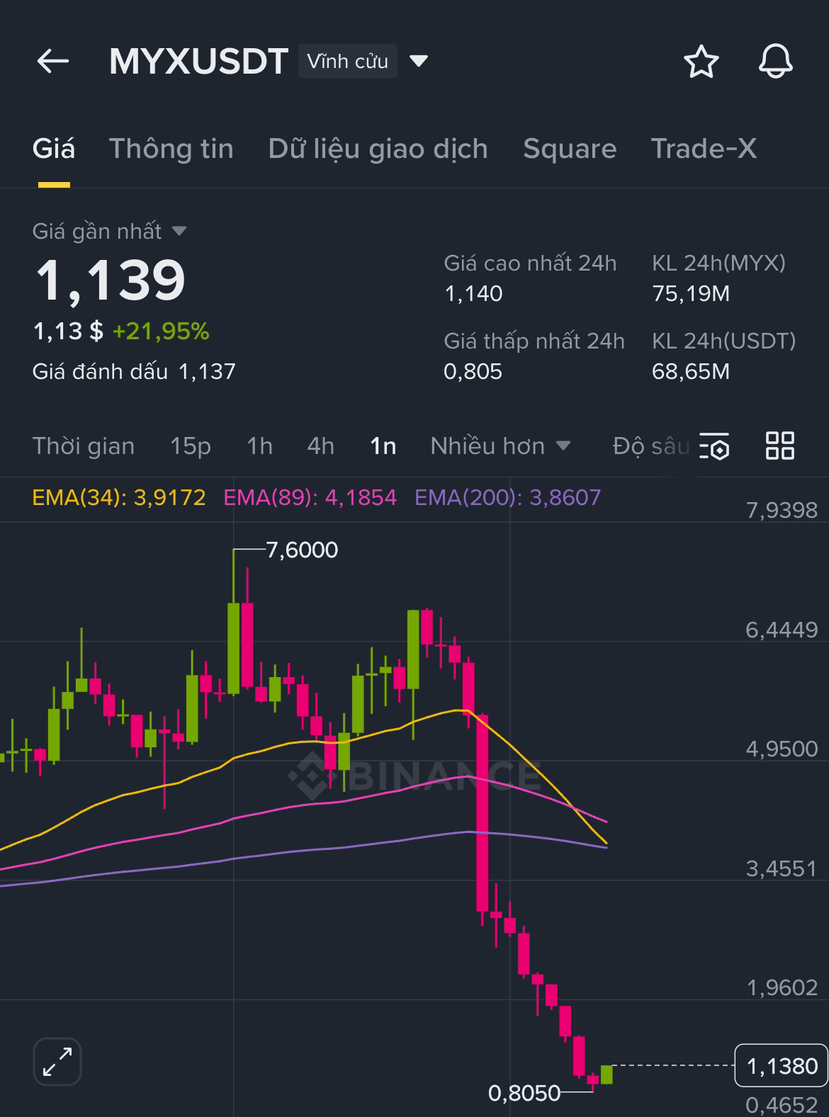
Task: Open price alerts via the bell icon
Action: [776, 61]
